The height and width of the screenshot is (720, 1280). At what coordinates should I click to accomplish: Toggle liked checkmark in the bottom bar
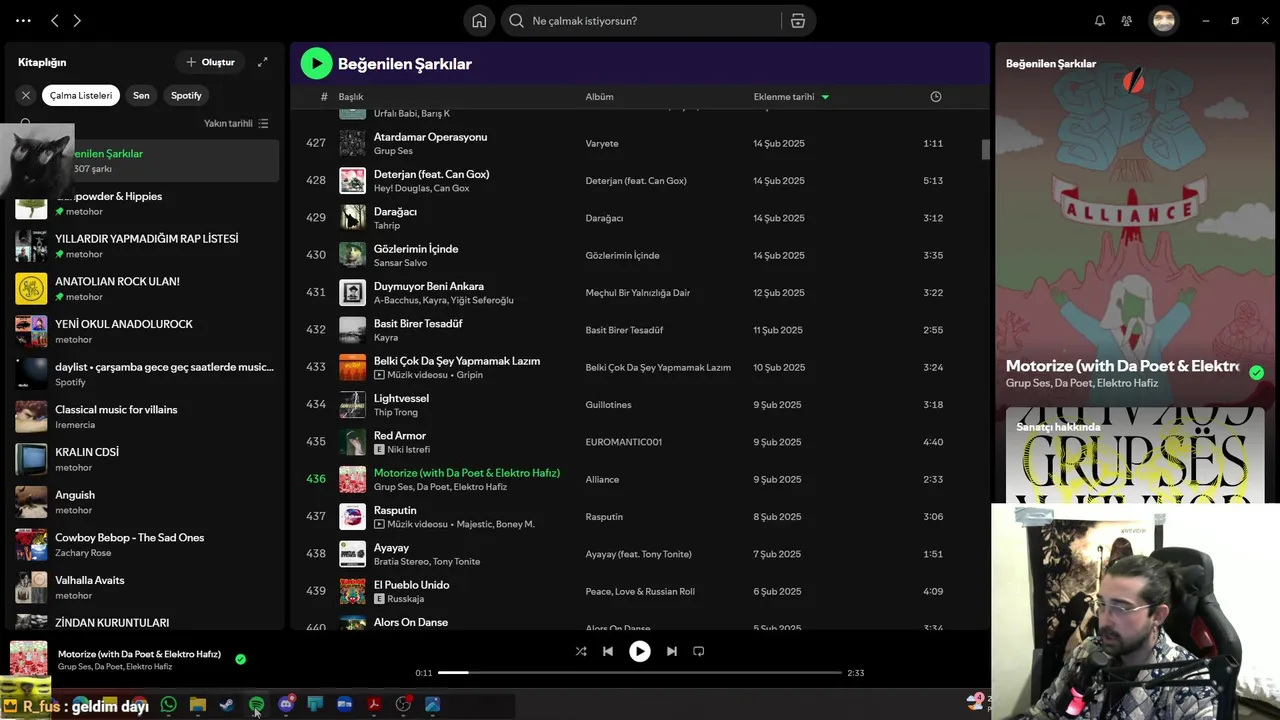240,659
